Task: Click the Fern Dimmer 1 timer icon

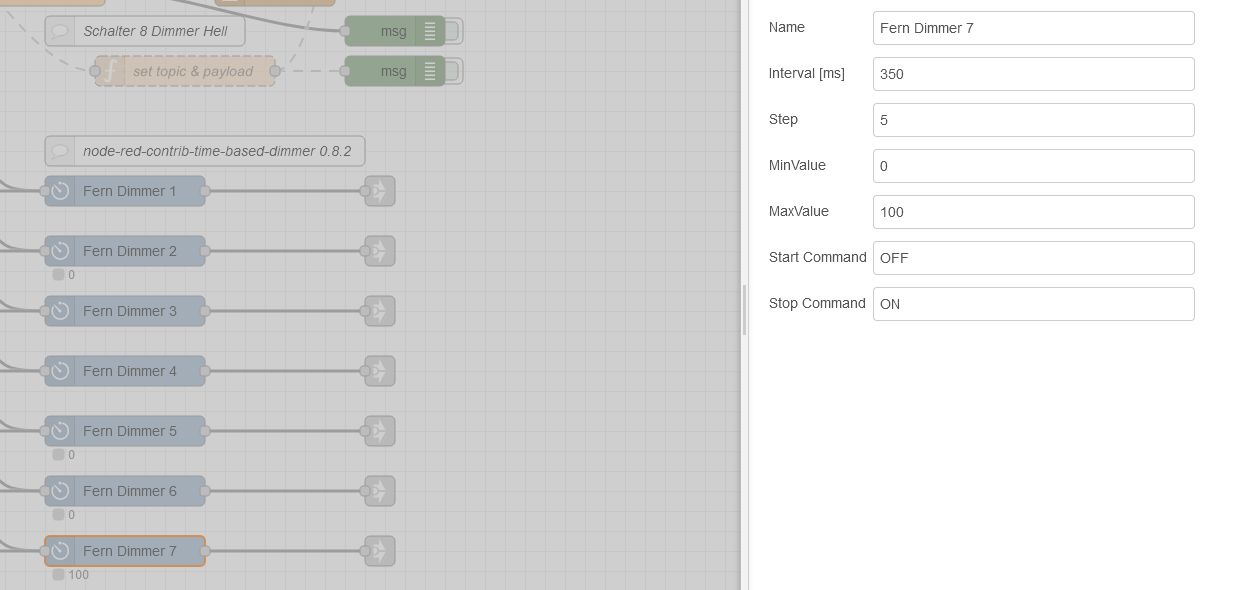Action: (x=60, y=191)
